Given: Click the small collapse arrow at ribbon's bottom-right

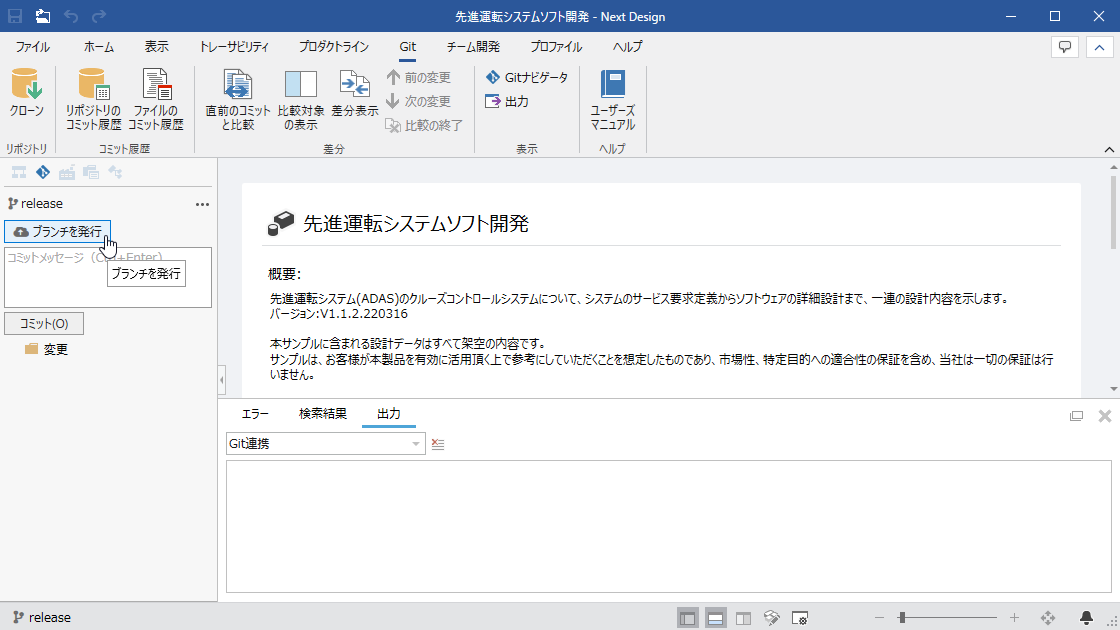Looking at the screenshot, I should pos(1109,149).
